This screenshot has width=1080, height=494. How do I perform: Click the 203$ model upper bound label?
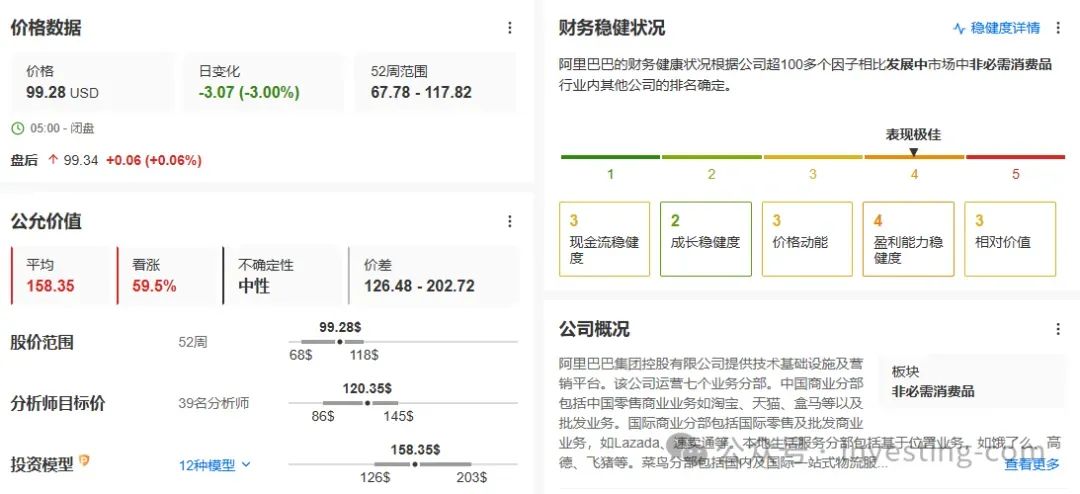point(472,477)
